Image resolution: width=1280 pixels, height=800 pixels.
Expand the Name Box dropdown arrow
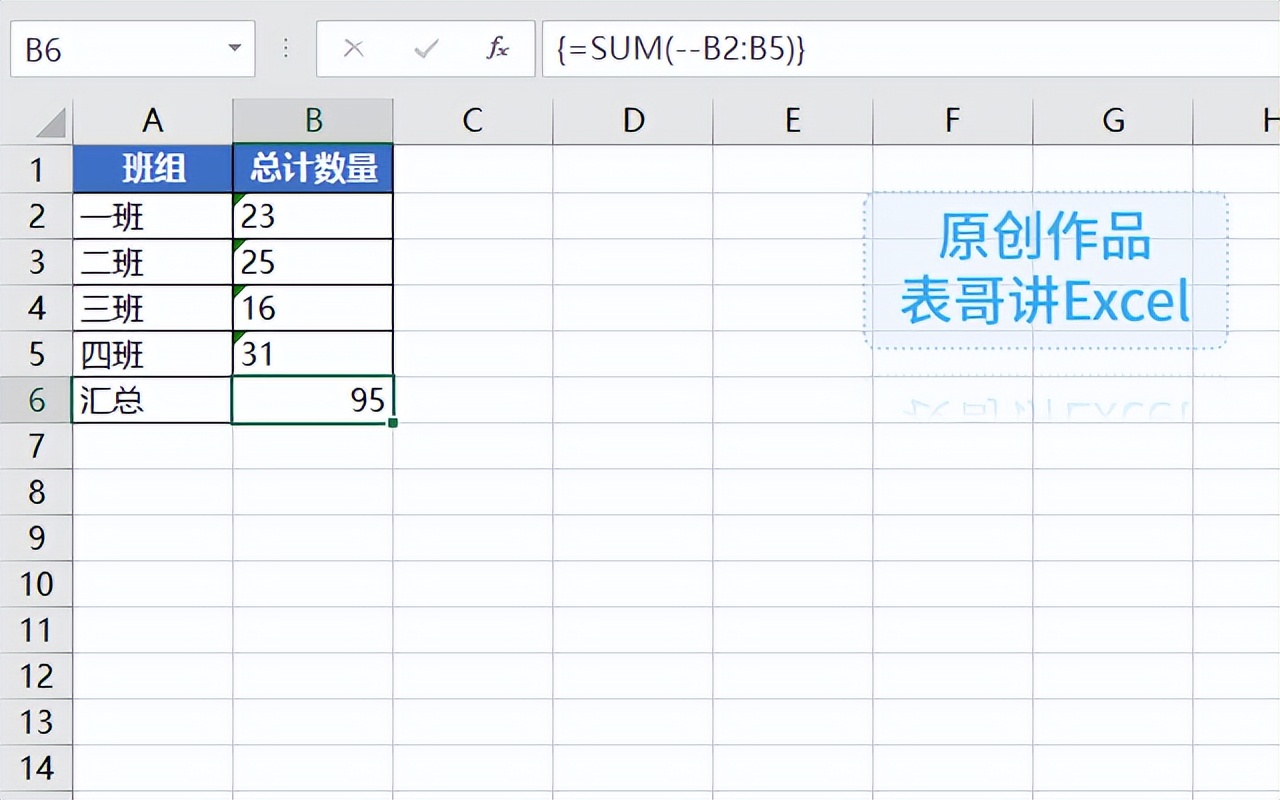pos(235,49)
